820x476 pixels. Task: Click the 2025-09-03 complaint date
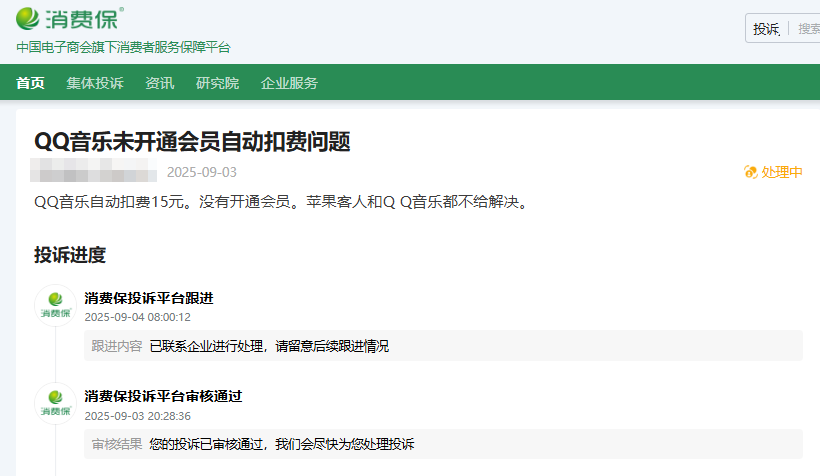(202, 172)
